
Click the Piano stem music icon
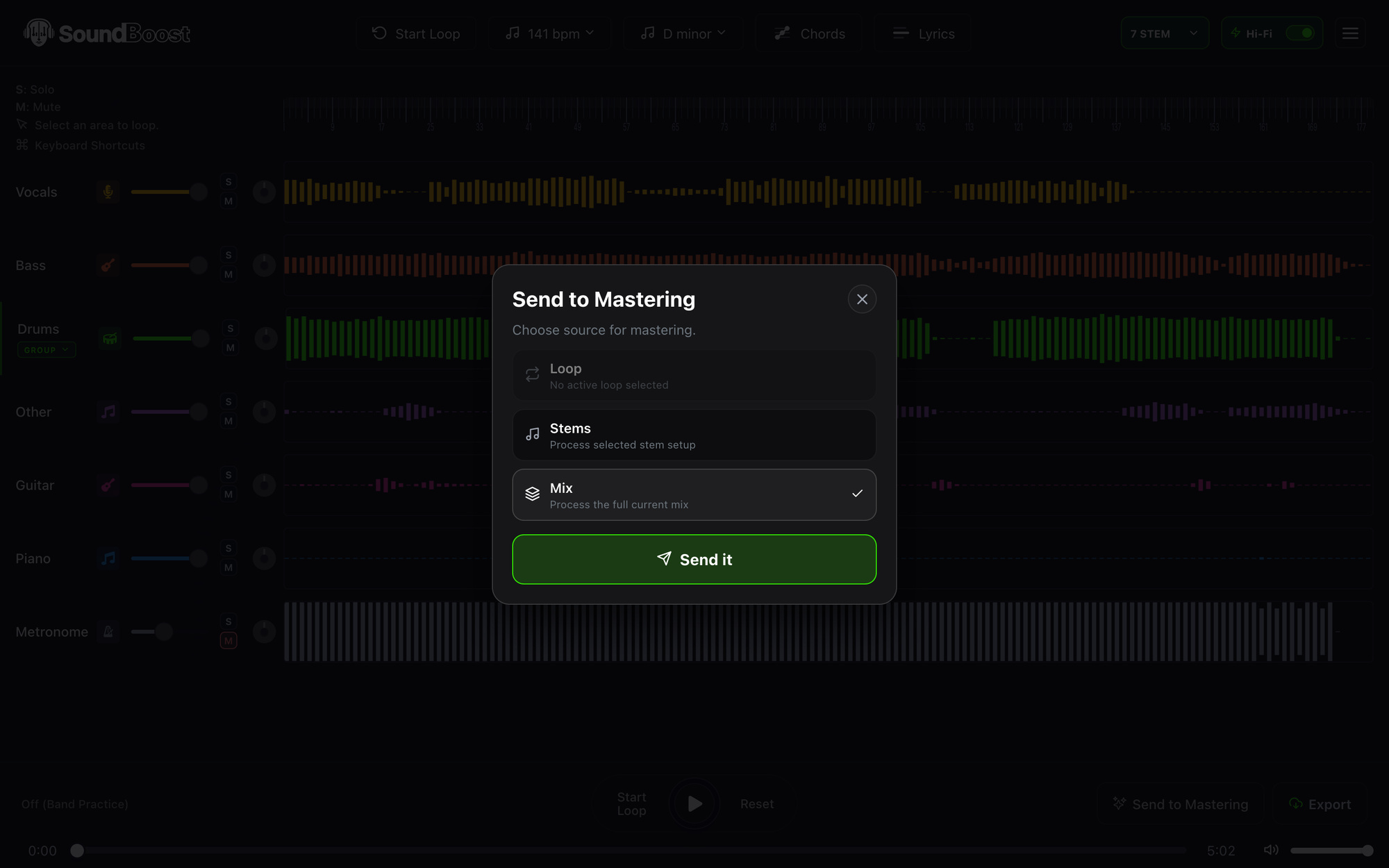point(108,558)
